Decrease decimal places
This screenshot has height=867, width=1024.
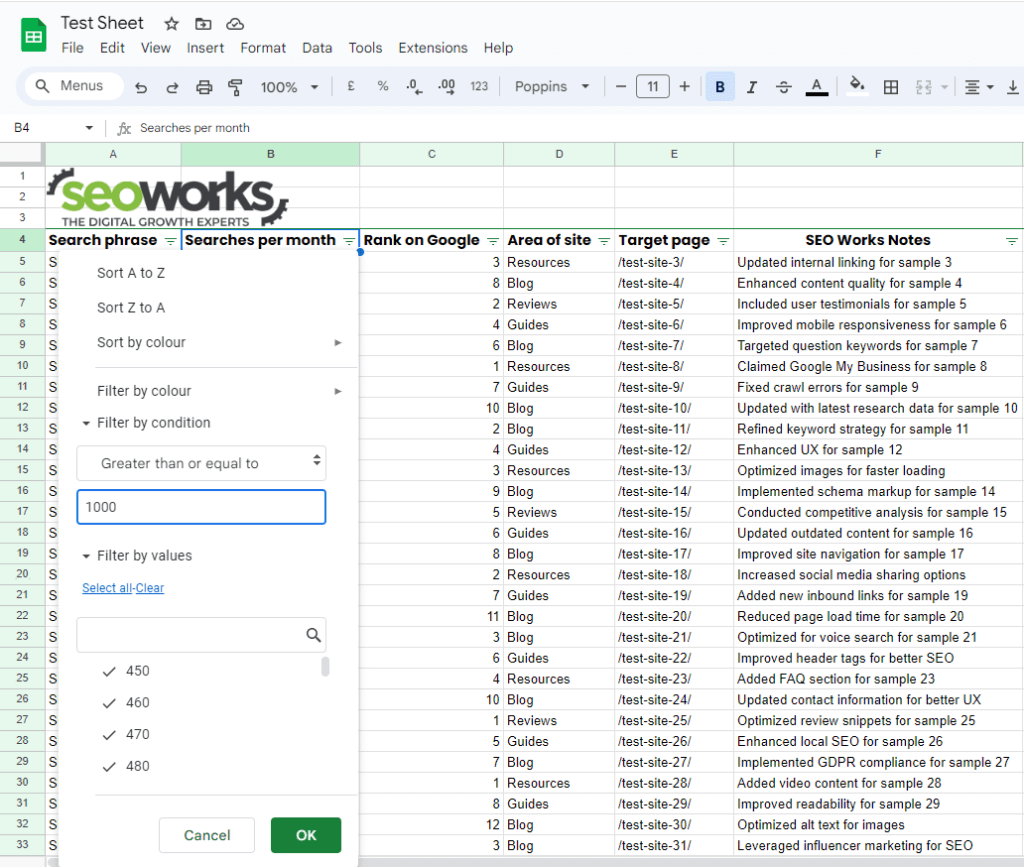(x=414, y=87)
